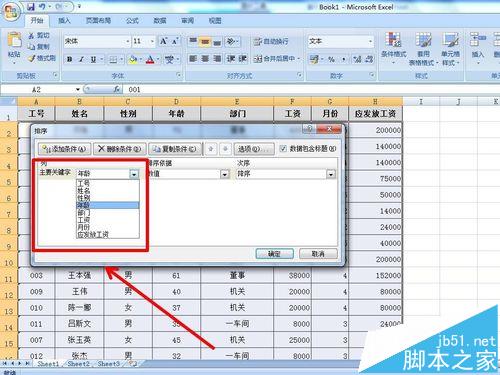
Task: Click font color A swatch
Action: (150, 59)
